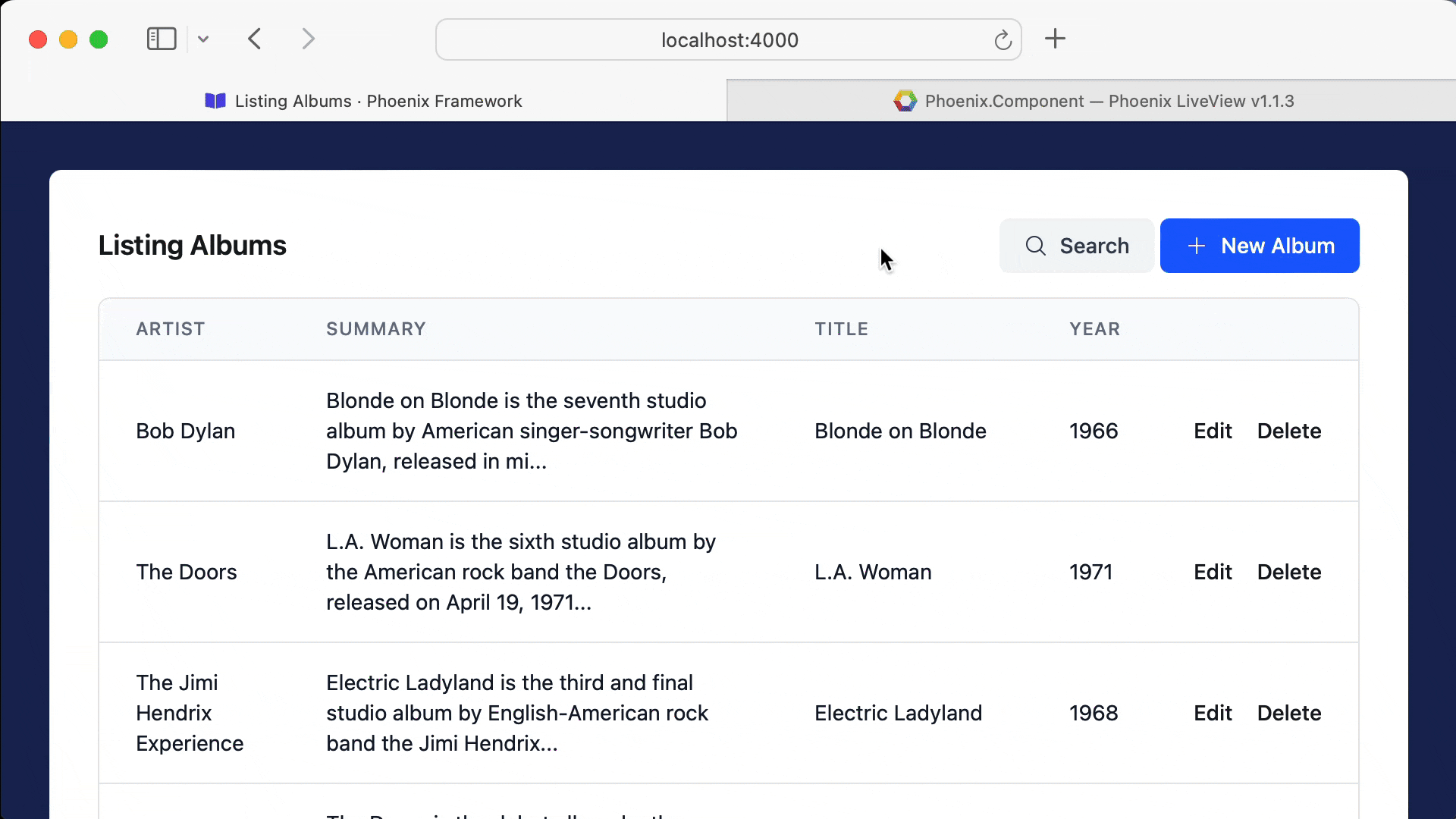Viewport: 1456px width, 819px height.
Task: Click the year 1968 cell
Action: (1094, 713)
